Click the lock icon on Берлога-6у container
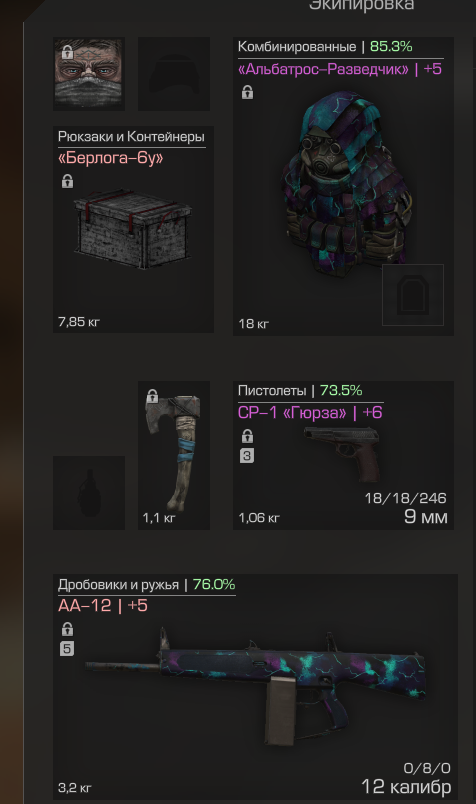 coord(67,182)
